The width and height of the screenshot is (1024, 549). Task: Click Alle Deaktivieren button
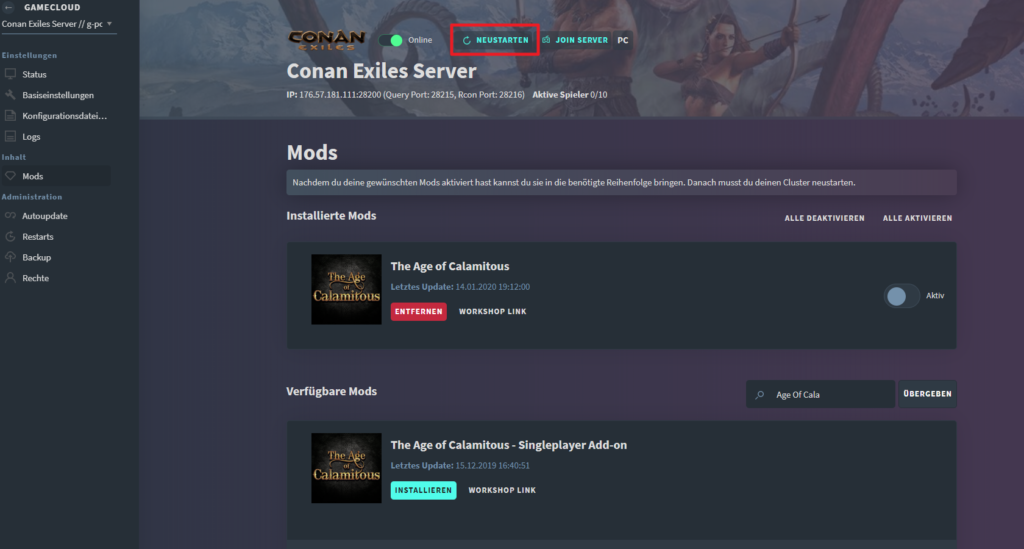(824, 218)
